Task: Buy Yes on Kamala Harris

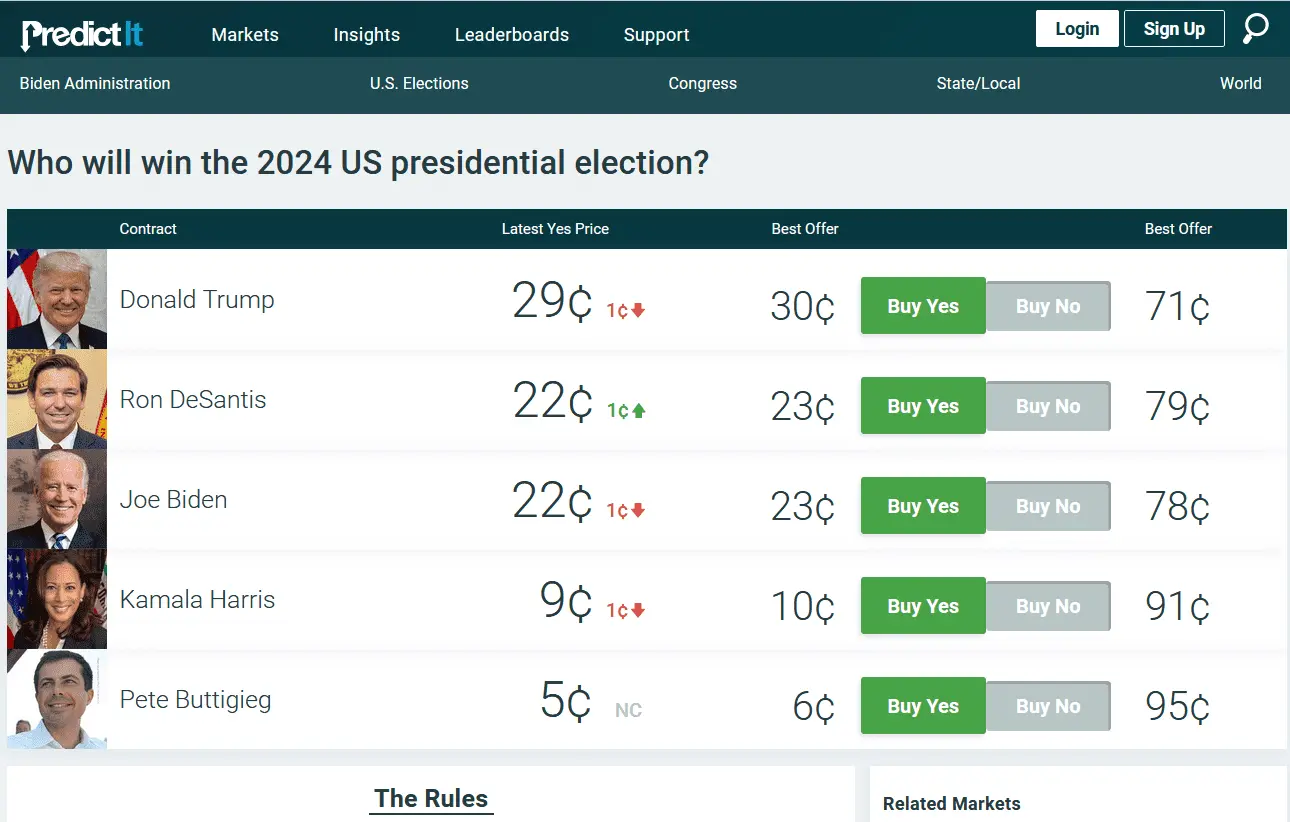Action: pyautogui.click(x=922, y=606)
